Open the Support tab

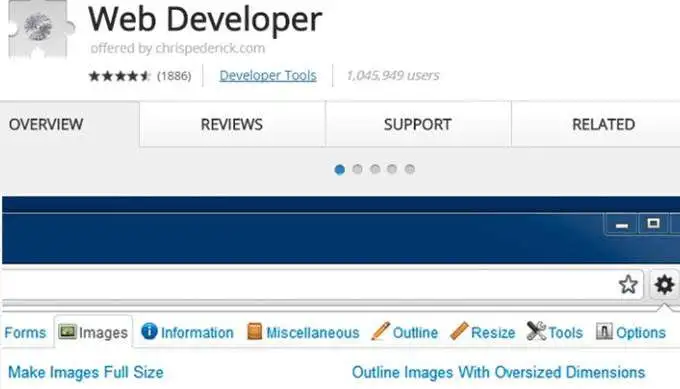pyautogui.click(x=418, y=124)
